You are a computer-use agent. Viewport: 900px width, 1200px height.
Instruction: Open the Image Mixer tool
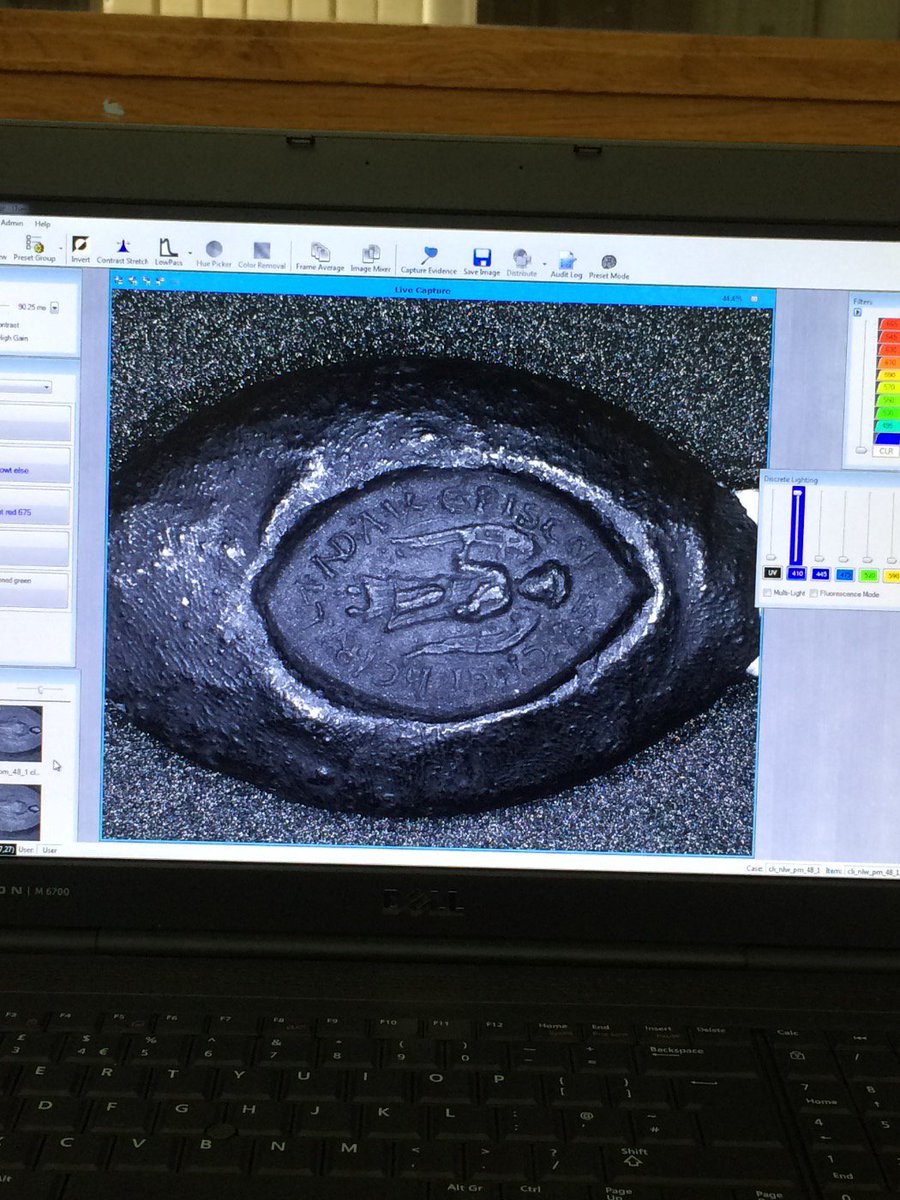[x=370, y=259]
